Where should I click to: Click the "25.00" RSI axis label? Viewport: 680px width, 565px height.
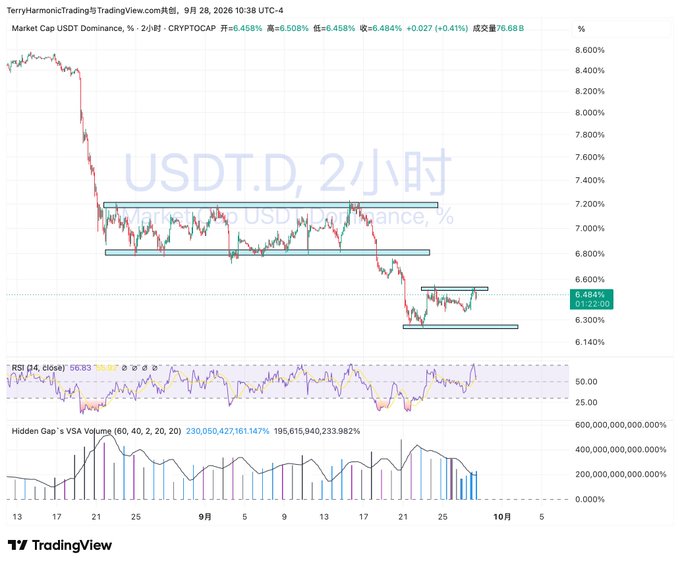point(586,403)
